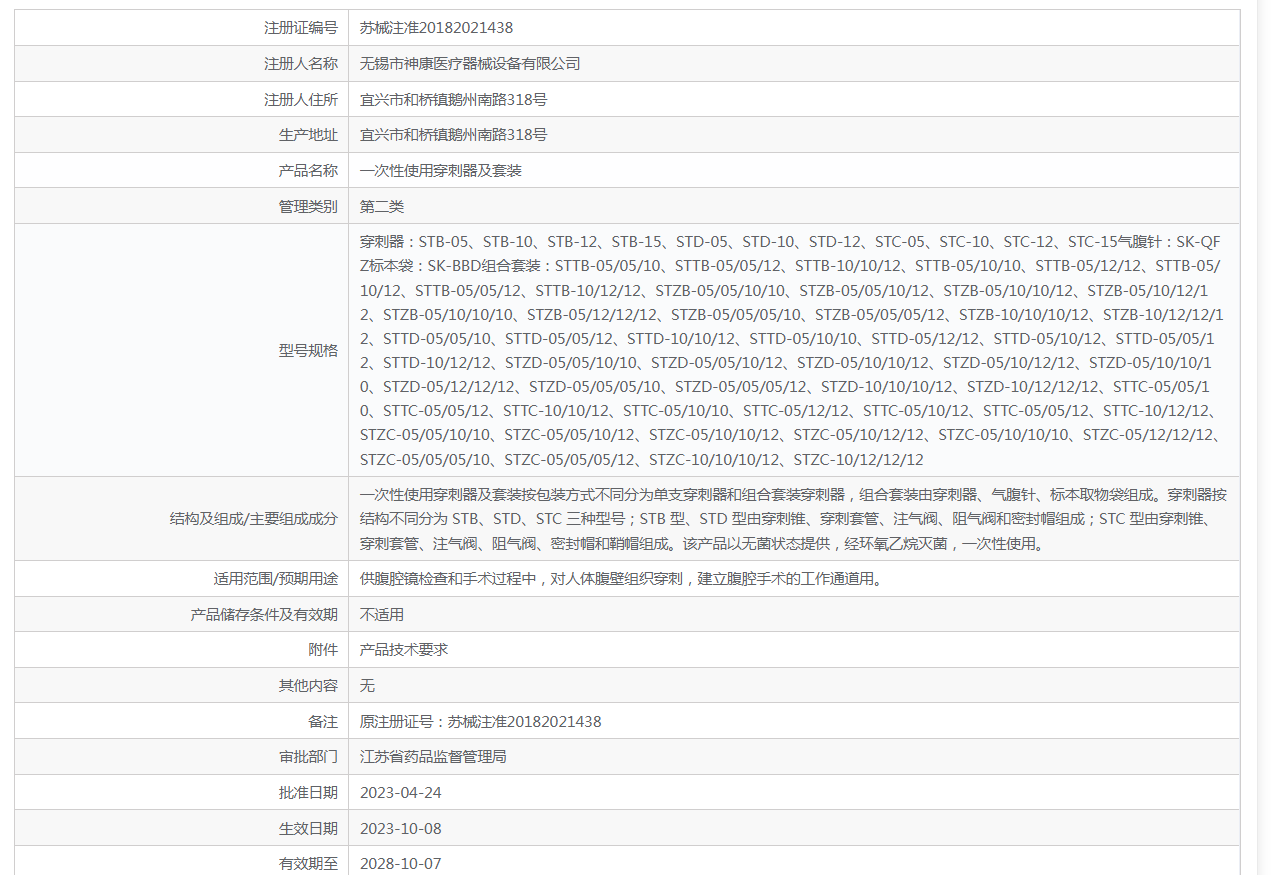Select company name 无锡市神康医疗器械设备有限公司
1279x875 pixels.
(470, 64)
